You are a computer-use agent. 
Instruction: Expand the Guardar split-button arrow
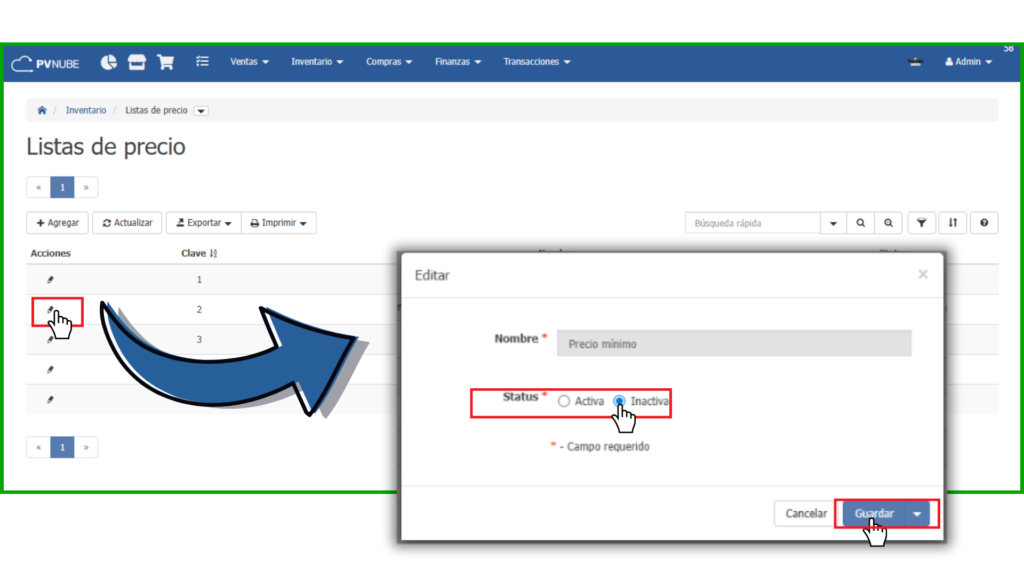pyautogui.click(x=918, y=514)
